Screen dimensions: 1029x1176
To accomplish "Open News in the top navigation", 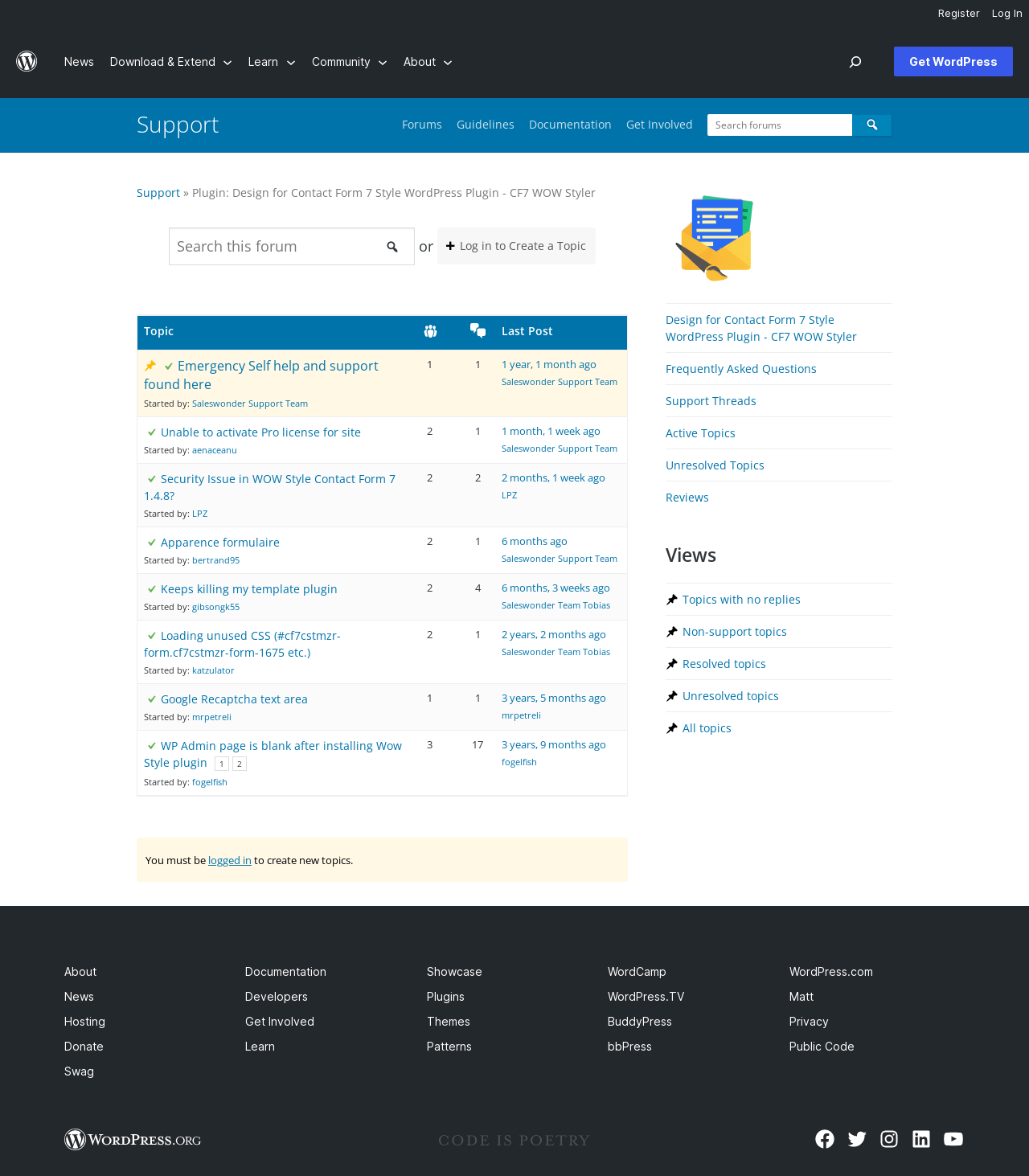I will pyautogui.click(x=79, y=62).
